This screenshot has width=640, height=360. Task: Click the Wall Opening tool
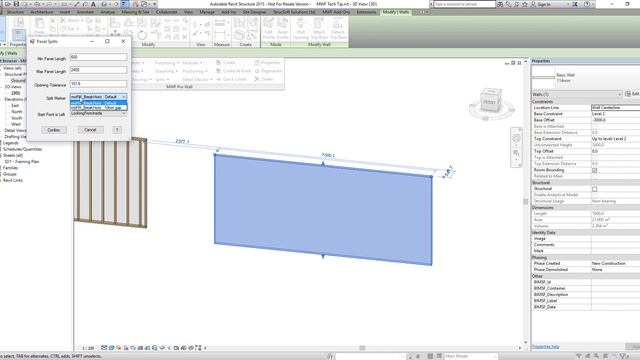301,29
